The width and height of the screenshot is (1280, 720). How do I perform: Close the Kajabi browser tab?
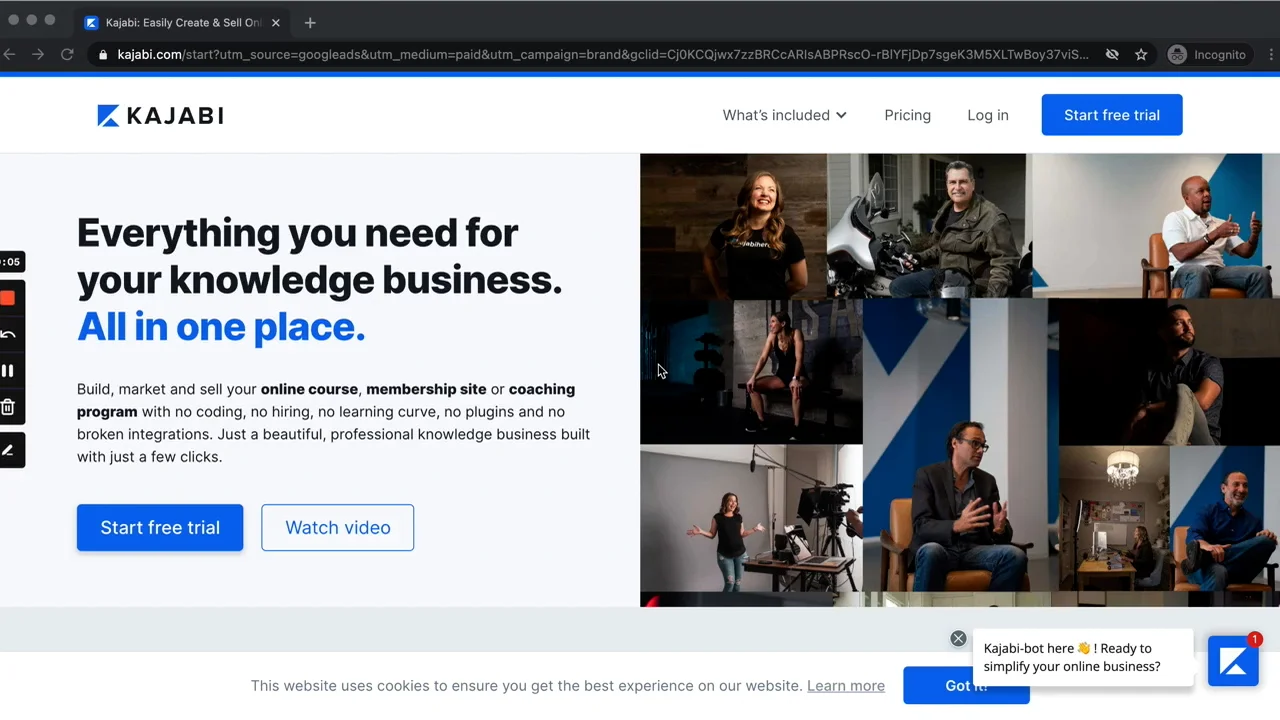tap(276, 22)
